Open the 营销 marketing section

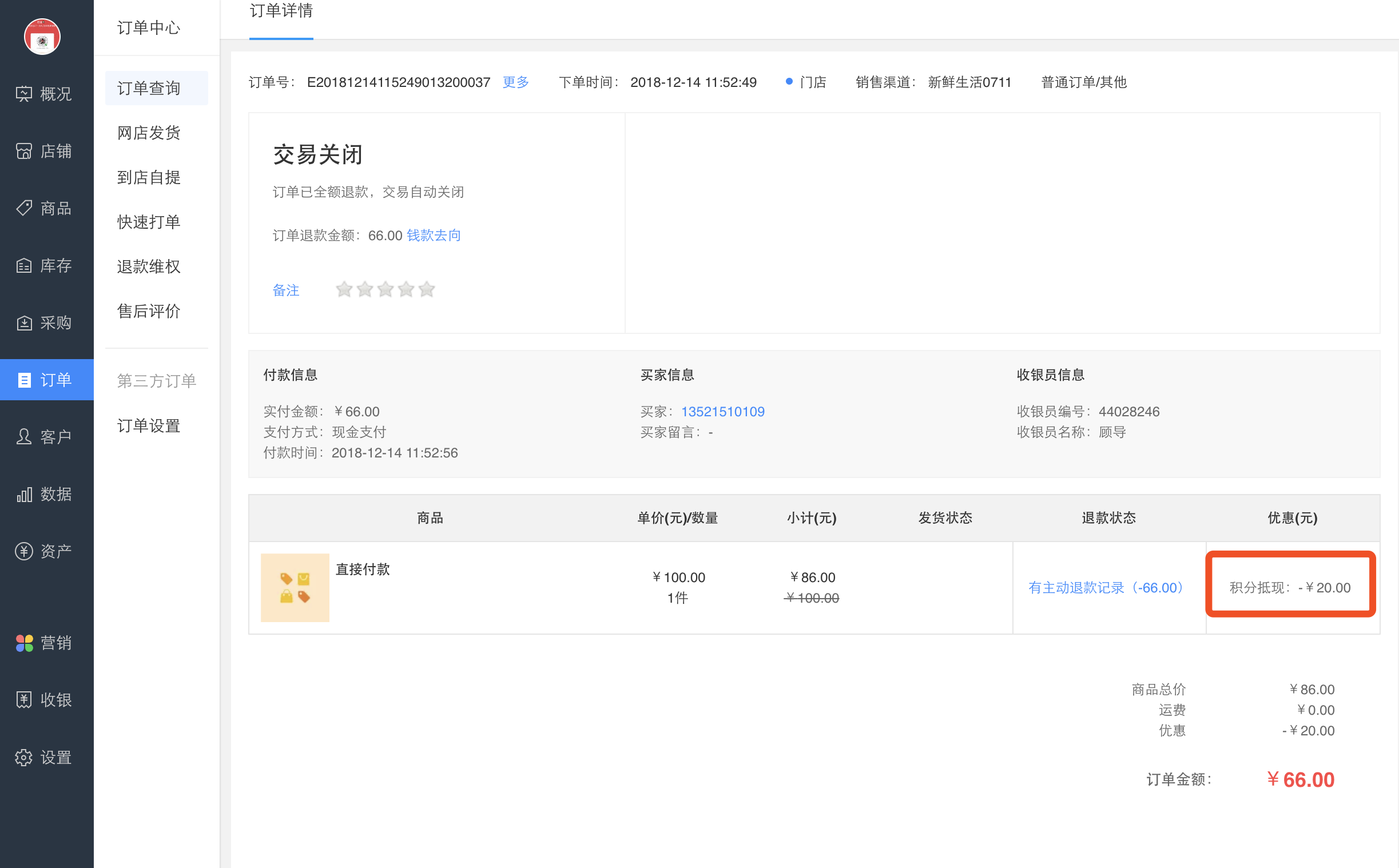pyautogui.click(x=46, y=643)
